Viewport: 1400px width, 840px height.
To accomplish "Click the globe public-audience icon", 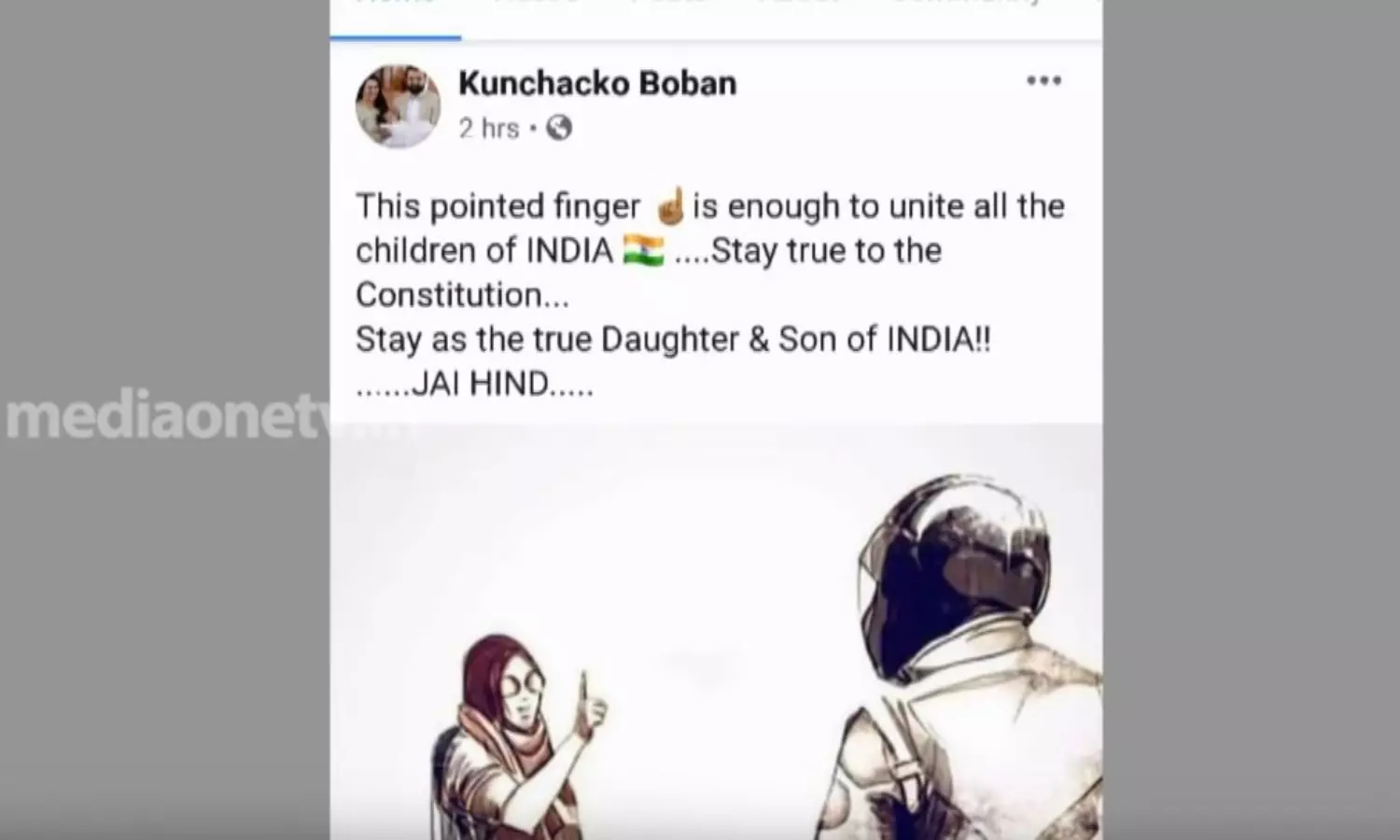I will point(559,128).
